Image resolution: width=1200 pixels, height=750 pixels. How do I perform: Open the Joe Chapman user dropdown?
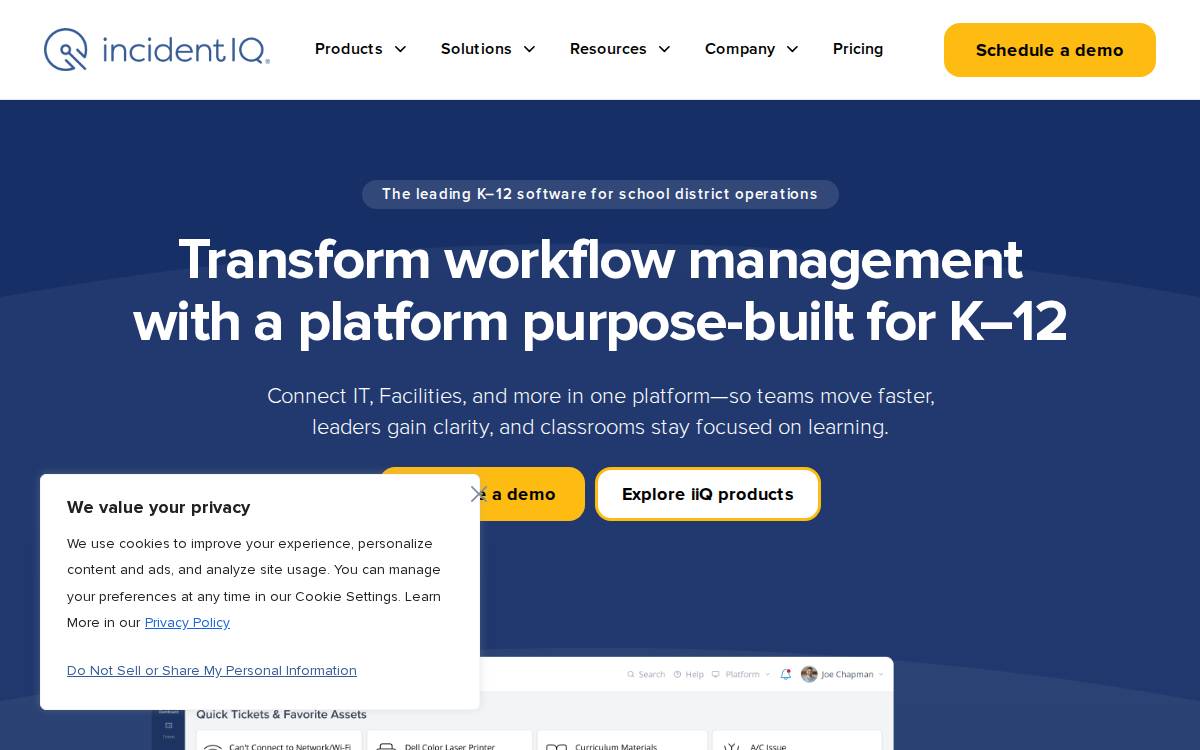844,674
